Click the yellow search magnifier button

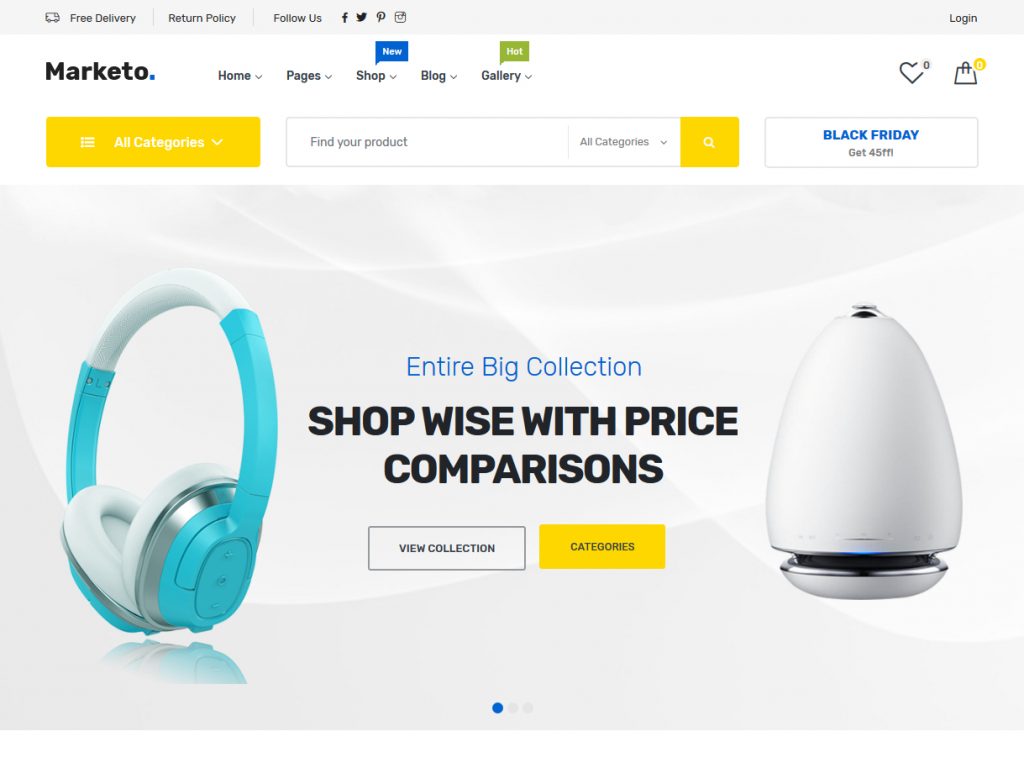click(x=709, y=142)
